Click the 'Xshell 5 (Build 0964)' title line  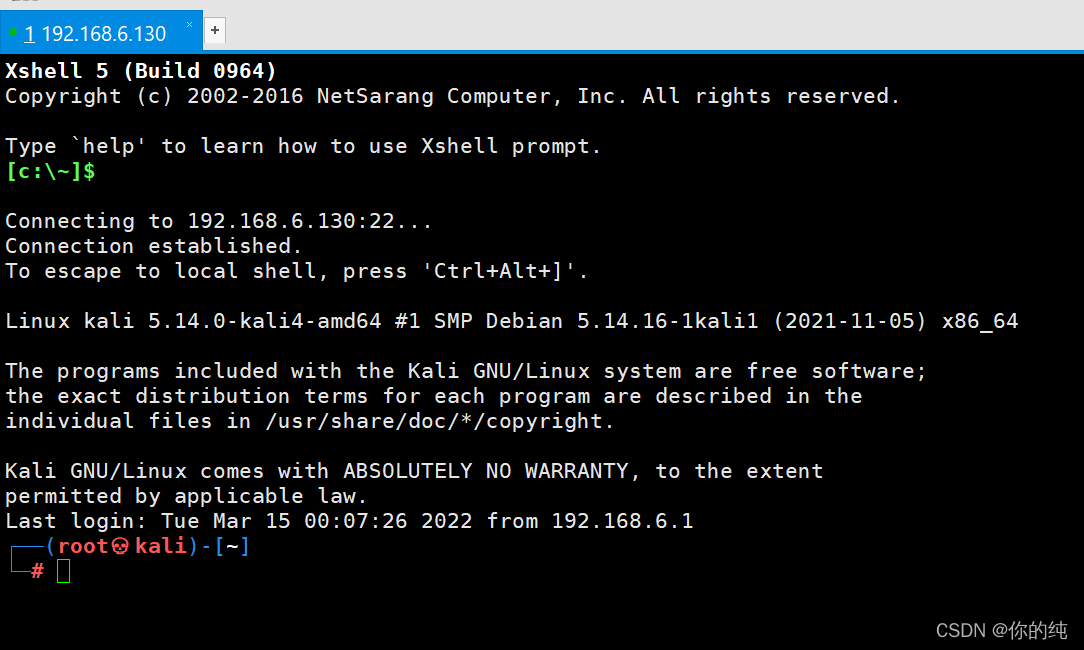pos(140,71)
